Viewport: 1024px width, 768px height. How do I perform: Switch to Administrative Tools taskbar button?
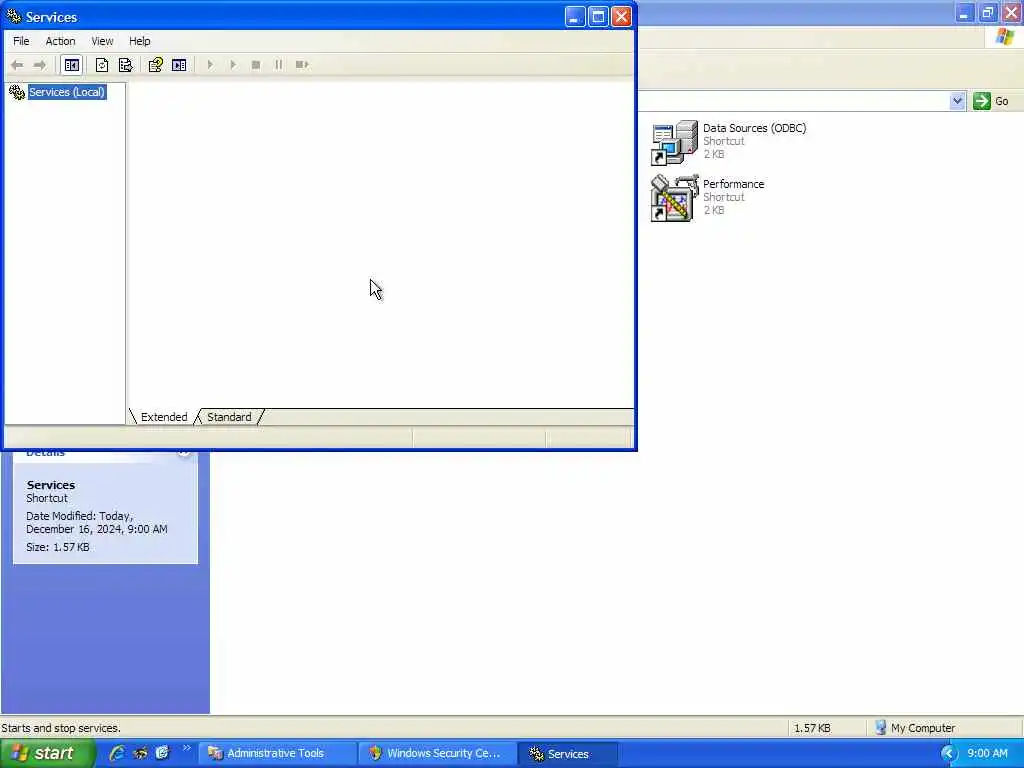pyautogui.click(x=276, y=753)
